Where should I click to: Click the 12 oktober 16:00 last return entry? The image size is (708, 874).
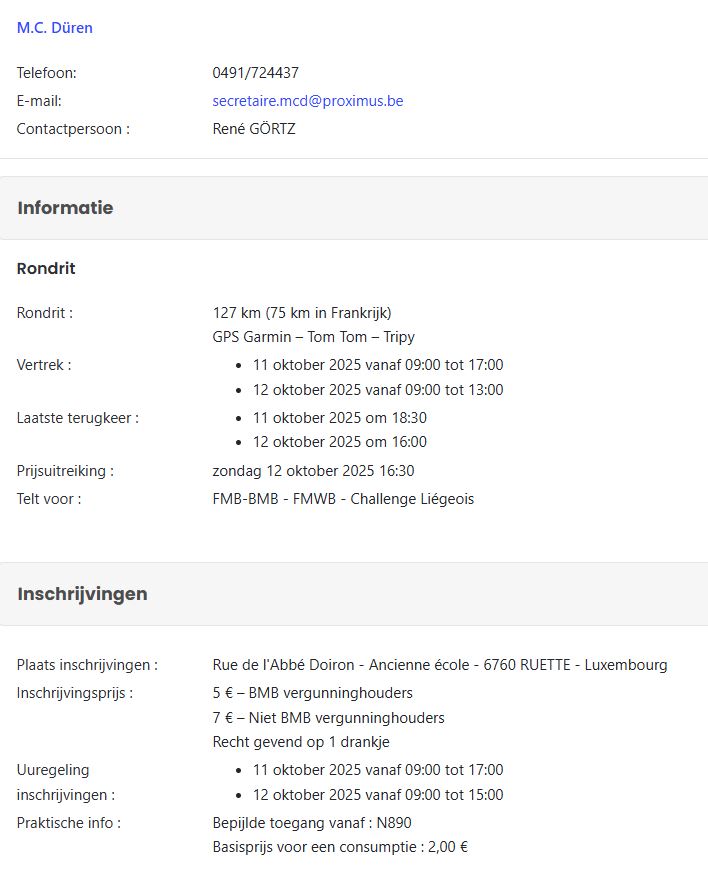pyautogui.click(x=339, y=442)
